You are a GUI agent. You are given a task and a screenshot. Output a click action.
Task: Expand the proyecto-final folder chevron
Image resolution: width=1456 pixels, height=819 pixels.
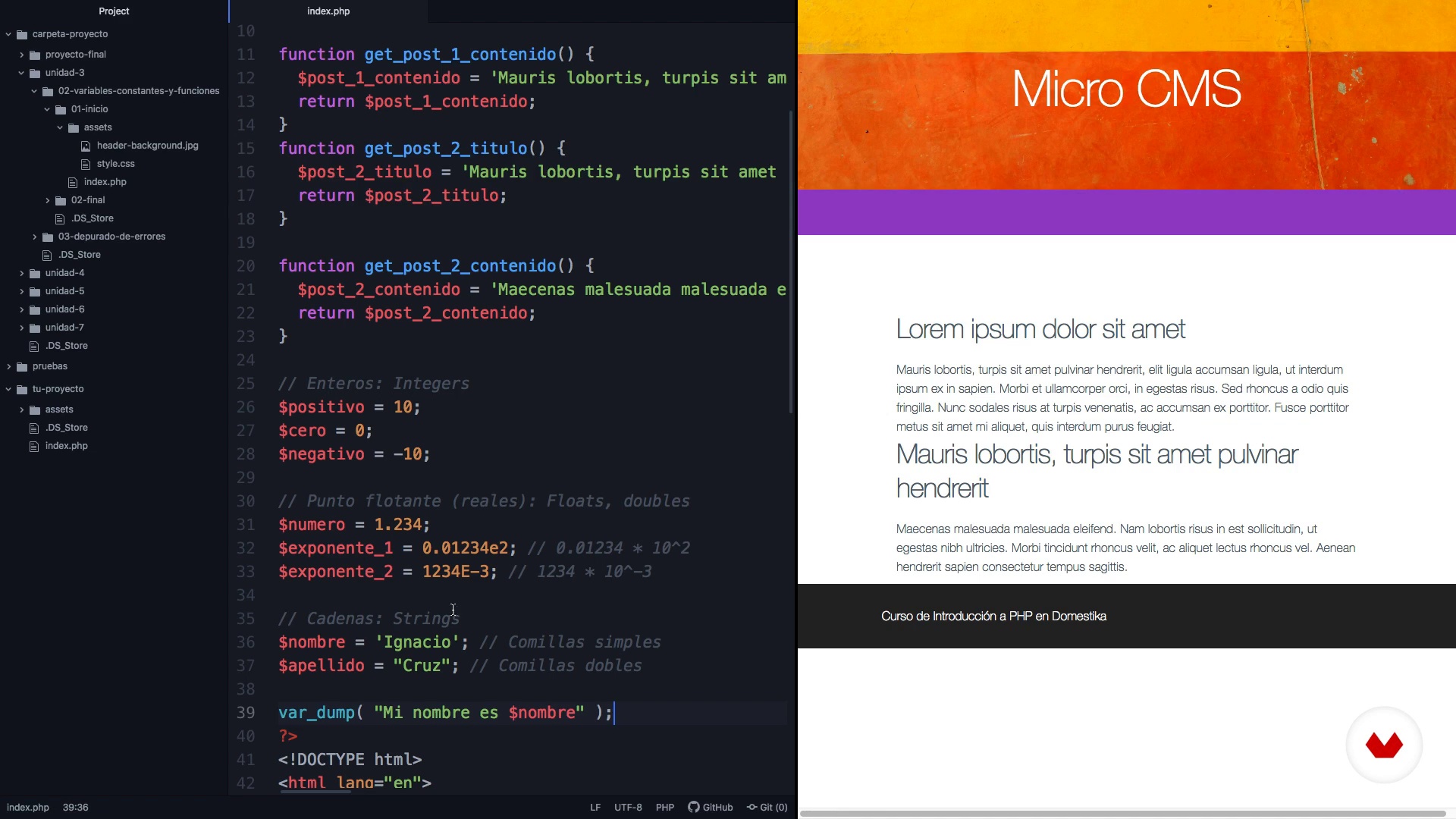pyautogui.click(x=21, y=55)
